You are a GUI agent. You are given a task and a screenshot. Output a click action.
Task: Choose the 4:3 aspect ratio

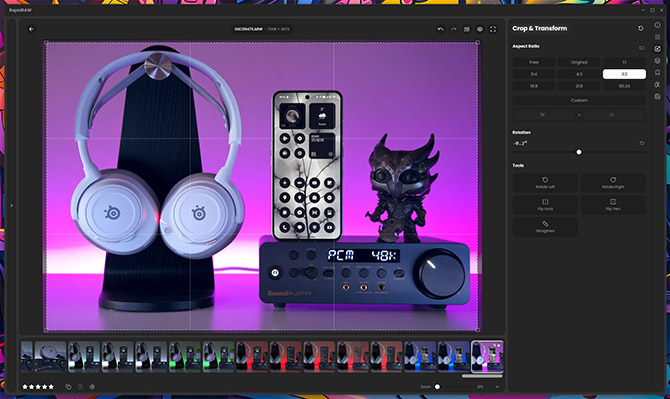579,74
